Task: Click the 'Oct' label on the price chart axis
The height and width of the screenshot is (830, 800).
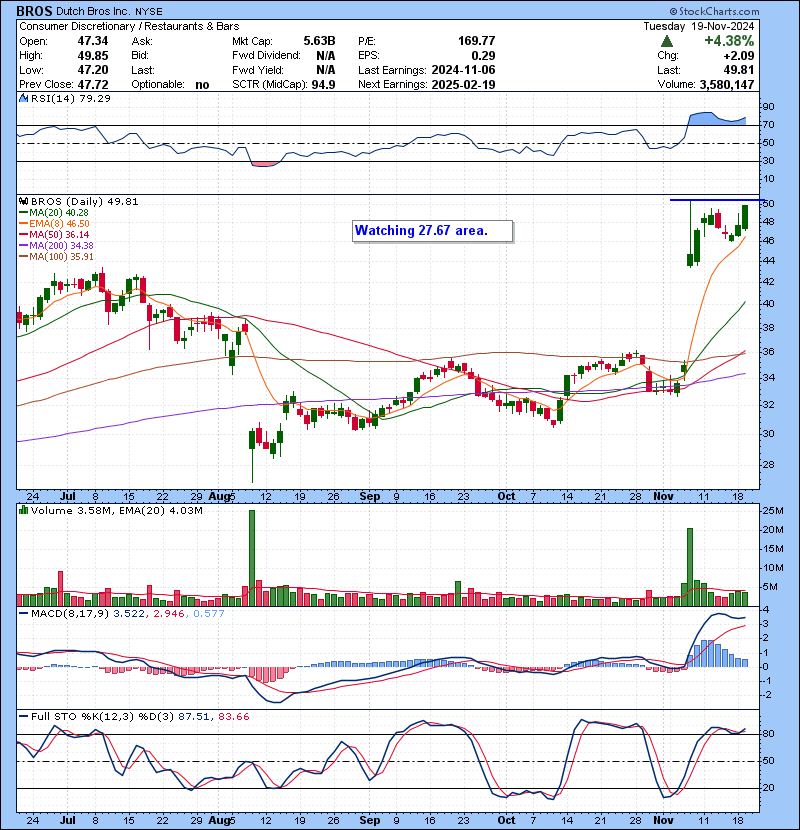Action: (506, 496)
